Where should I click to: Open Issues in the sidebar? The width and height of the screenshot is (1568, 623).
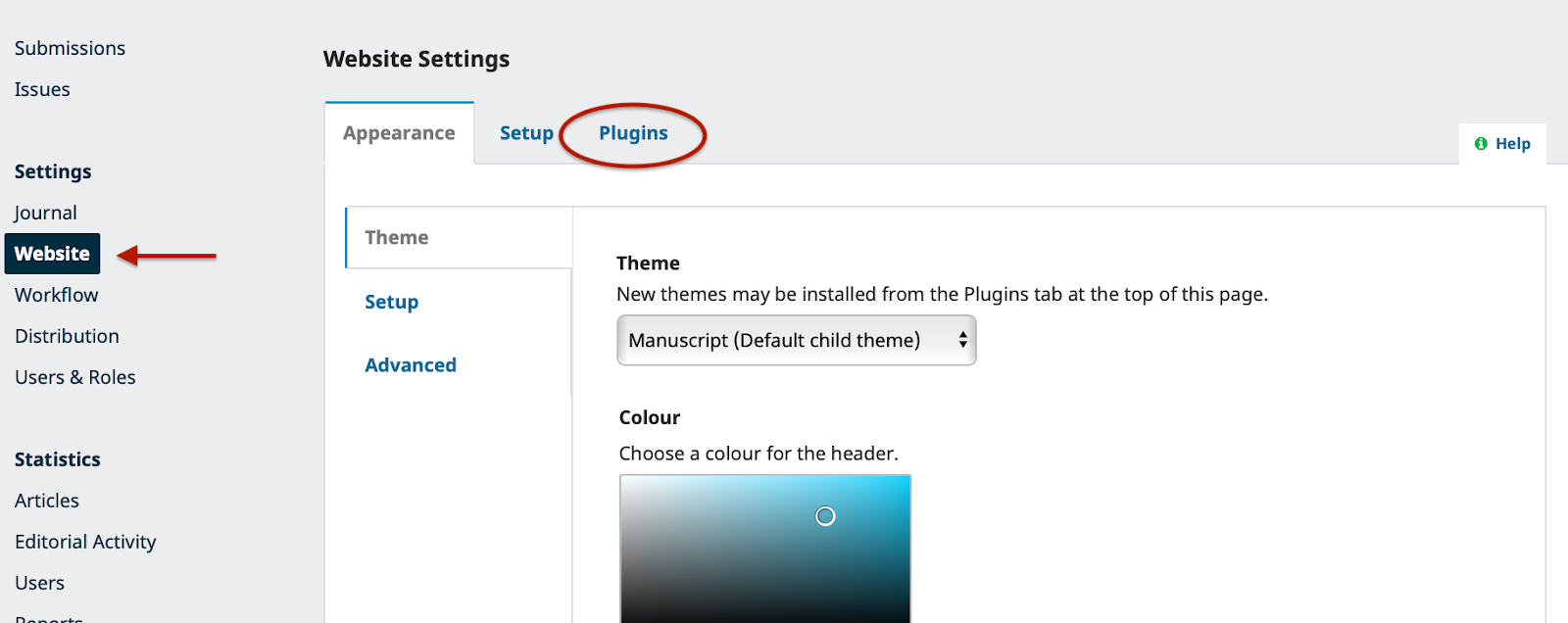click(x=42, y=90)
